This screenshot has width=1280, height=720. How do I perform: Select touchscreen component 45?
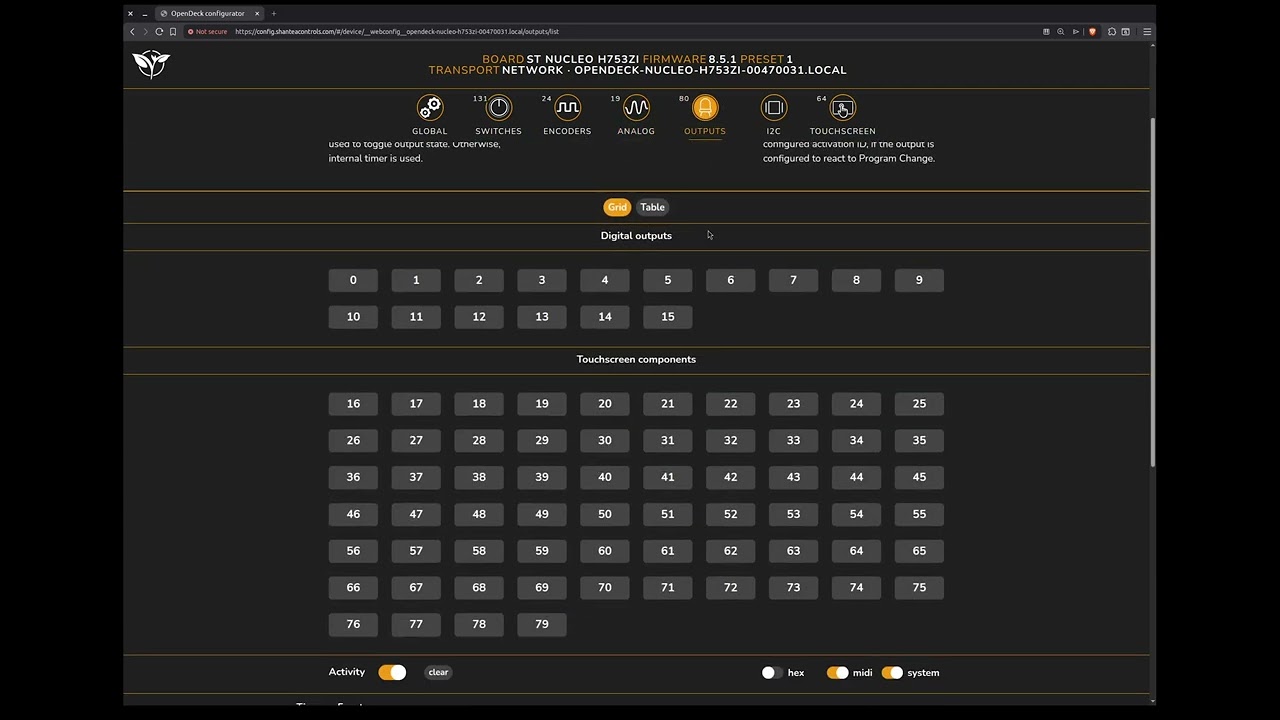pyautogui.click(x=919, y=477)
